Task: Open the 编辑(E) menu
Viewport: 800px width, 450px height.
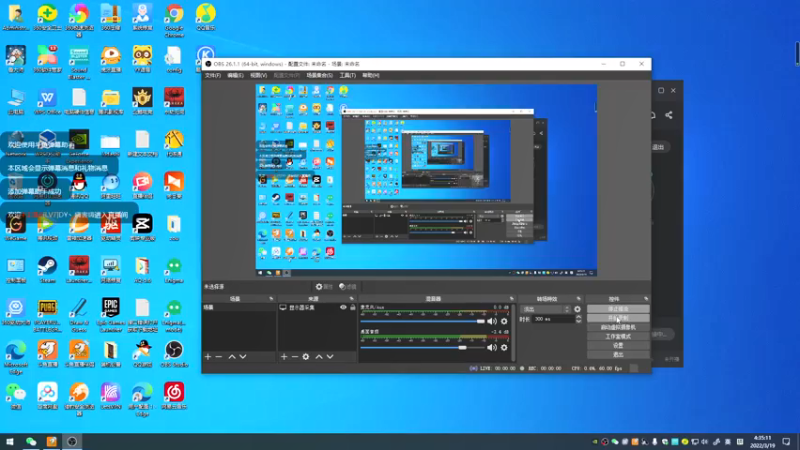Action: [235, 76]
